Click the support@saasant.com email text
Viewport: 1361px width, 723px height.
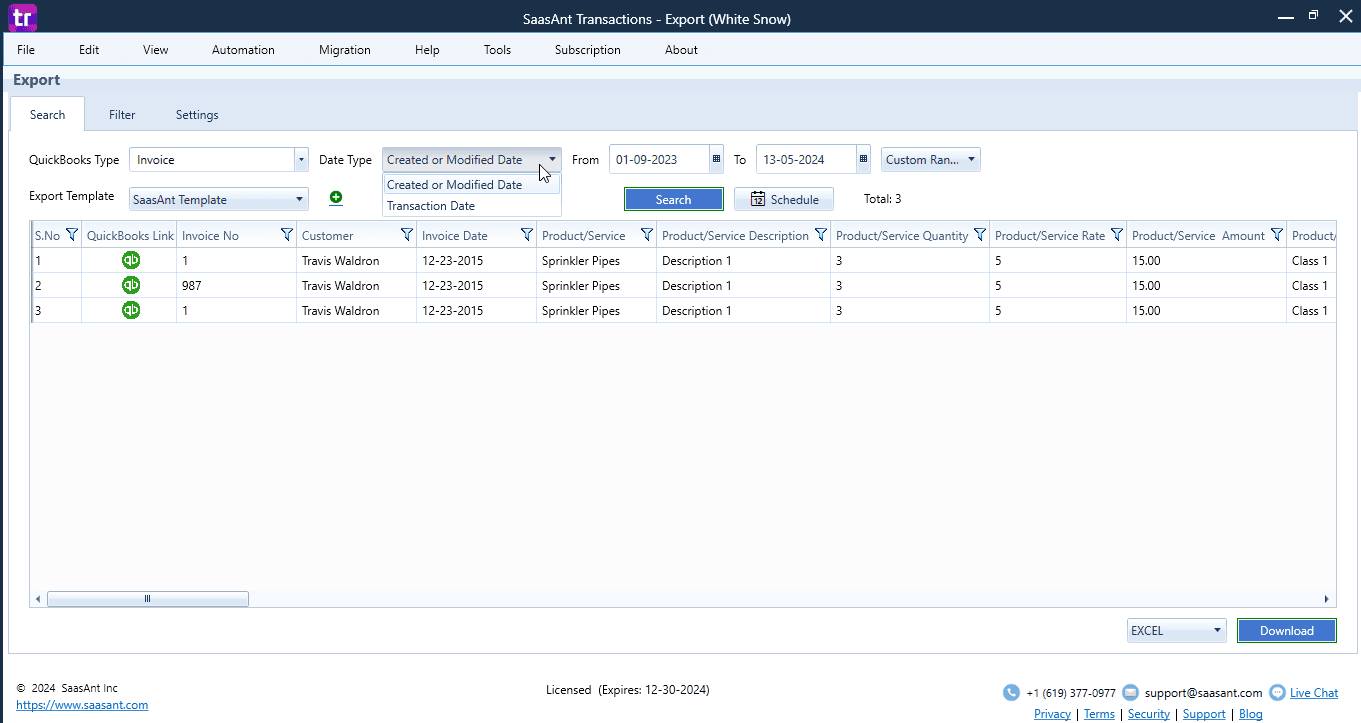coord(1204,692)
